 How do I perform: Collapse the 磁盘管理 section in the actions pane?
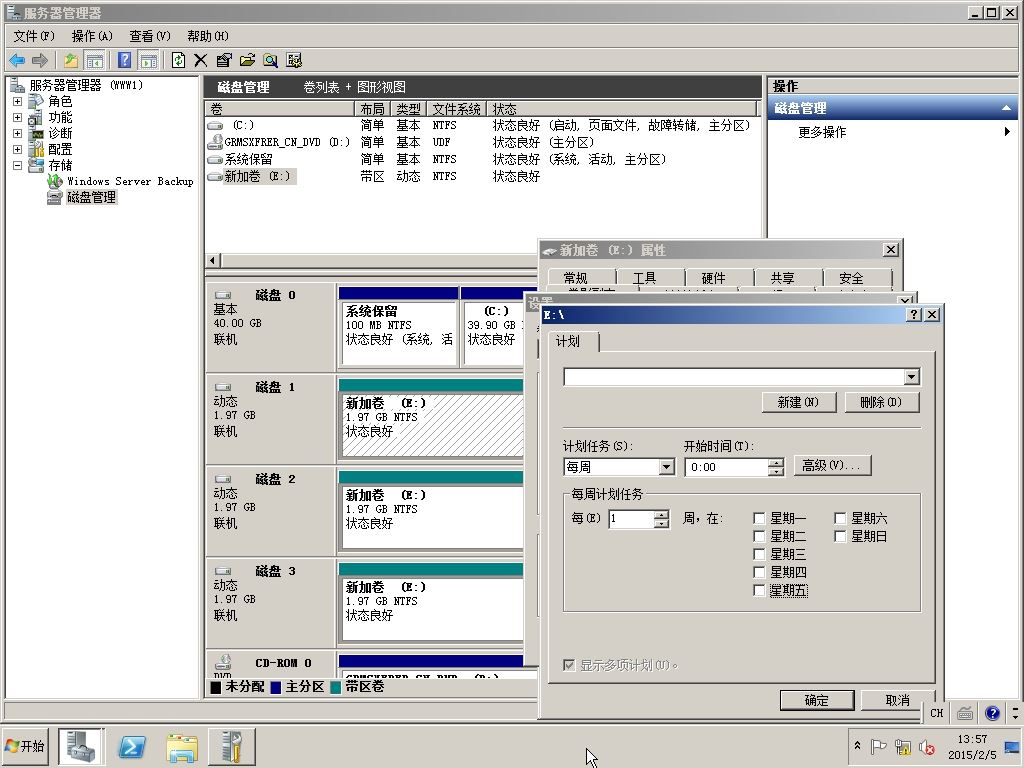point(1006,108)
